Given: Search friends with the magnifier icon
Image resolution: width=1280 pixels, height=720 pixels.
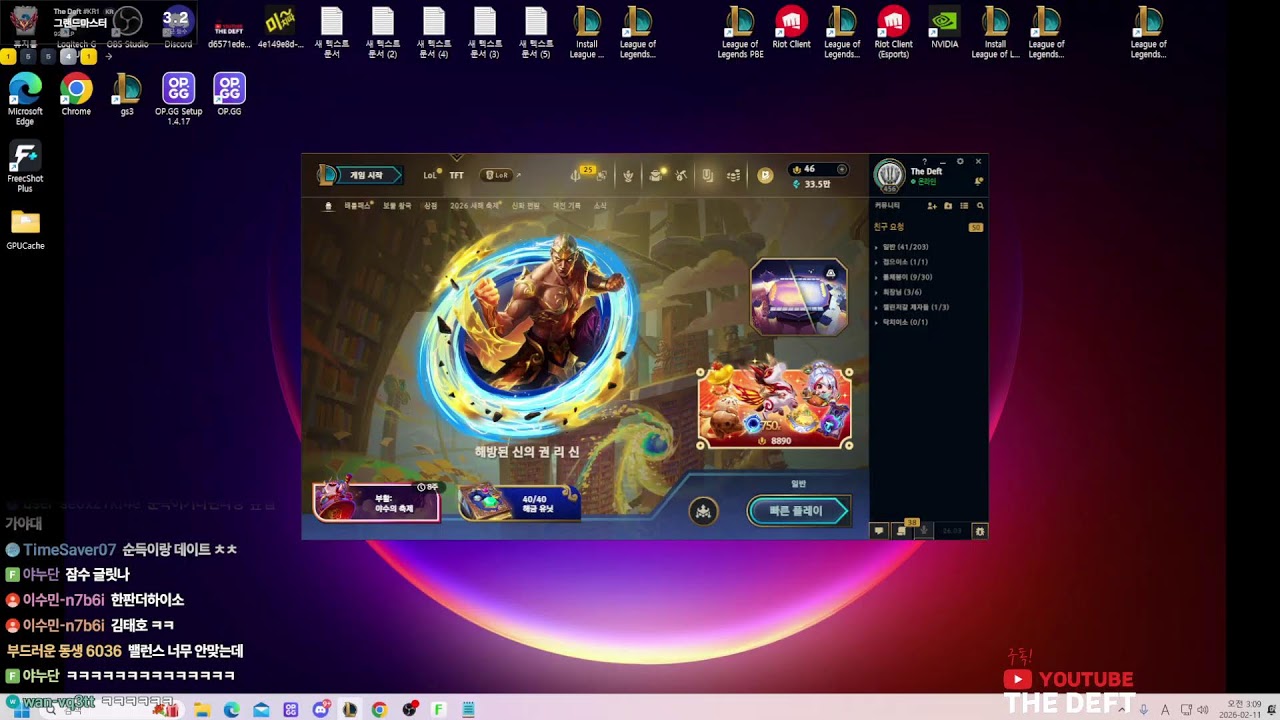Looking at the screenshot, I should tap(980, 206).
